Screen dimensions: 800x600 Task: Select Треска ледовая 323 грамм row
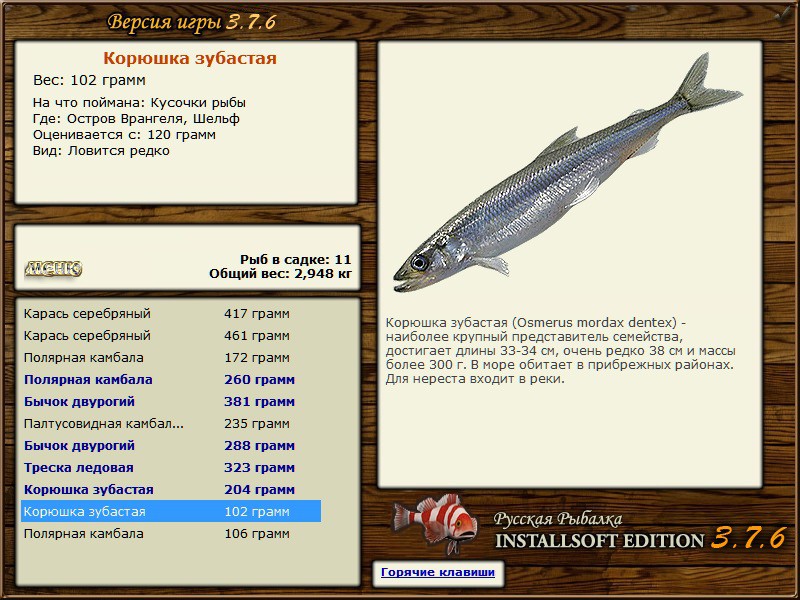pyautogui.click(x=171, y=467)
